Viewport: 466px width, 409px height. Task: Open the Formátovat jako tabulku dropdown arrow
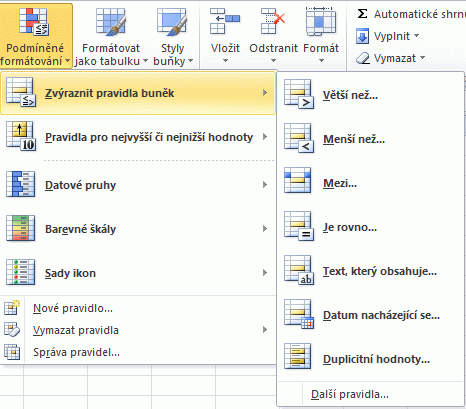coord(145,61)
